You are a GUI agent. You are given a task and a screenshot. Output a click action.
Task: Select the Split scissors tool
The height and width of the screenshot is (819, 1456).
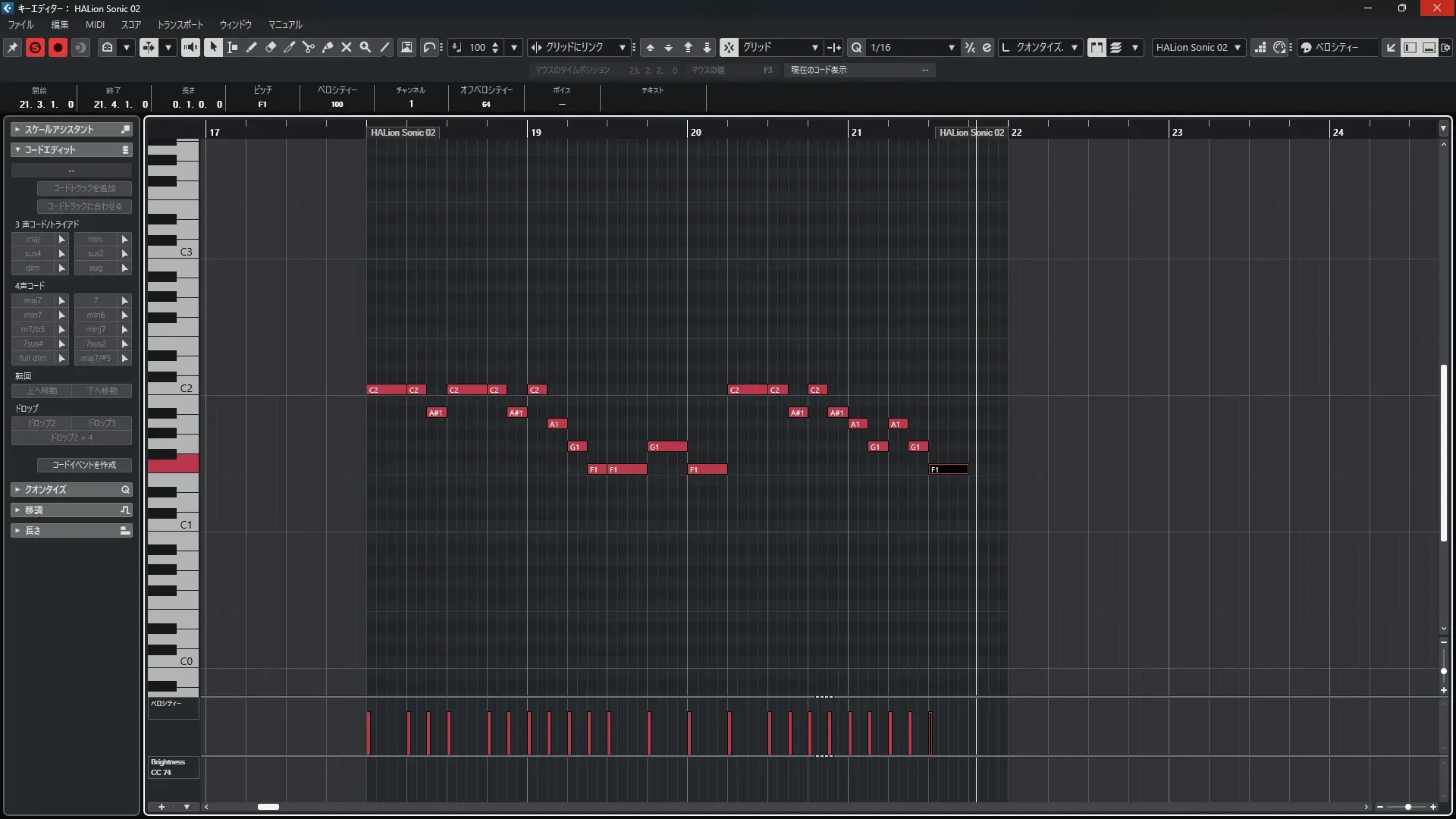309,47
